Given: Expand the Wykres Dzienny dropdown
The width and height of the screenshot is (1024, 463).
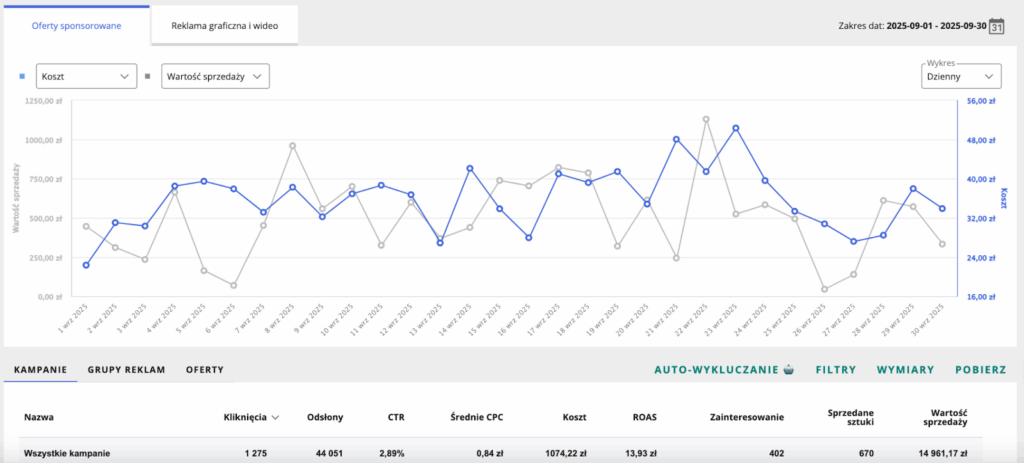Looking at the screenshot, I should tap(961, 76).
